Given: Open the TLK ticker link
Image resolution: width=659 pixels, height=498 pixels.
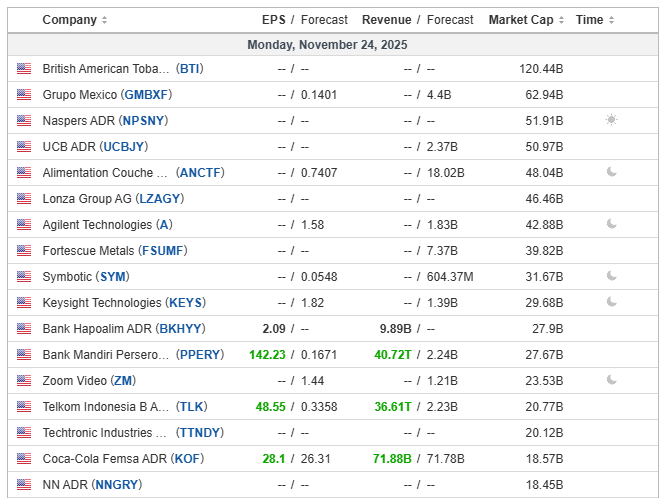Looking at the screenshot, I should coord(189,407).
